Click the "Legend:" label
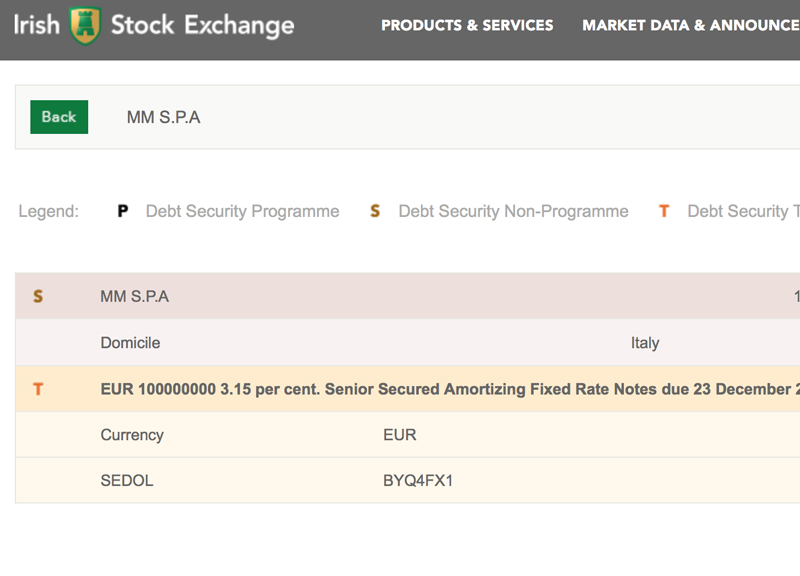 (x=49, y=211)
